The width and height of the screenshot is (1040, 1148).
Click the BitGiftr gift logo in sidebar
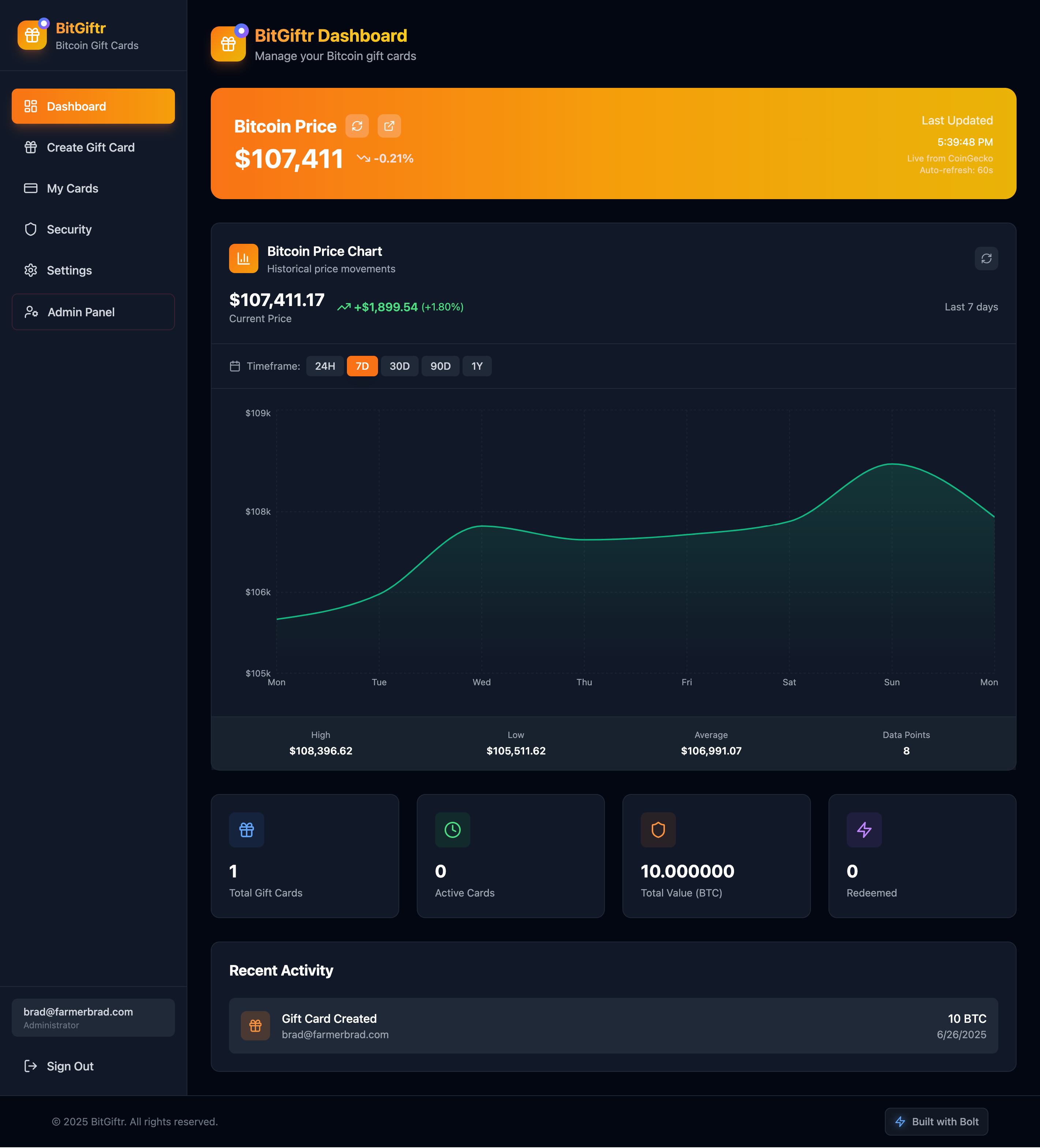coord(33,35)
